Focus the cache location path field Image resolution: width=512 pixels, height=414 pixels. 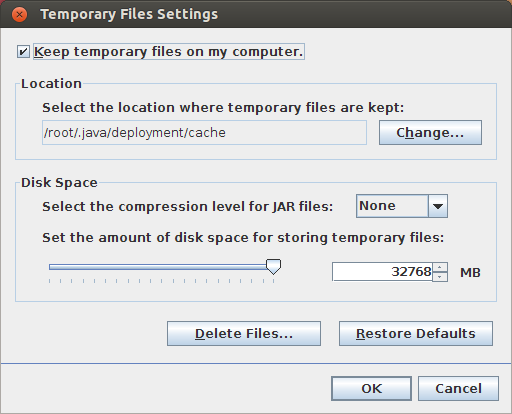click(204, 133)
